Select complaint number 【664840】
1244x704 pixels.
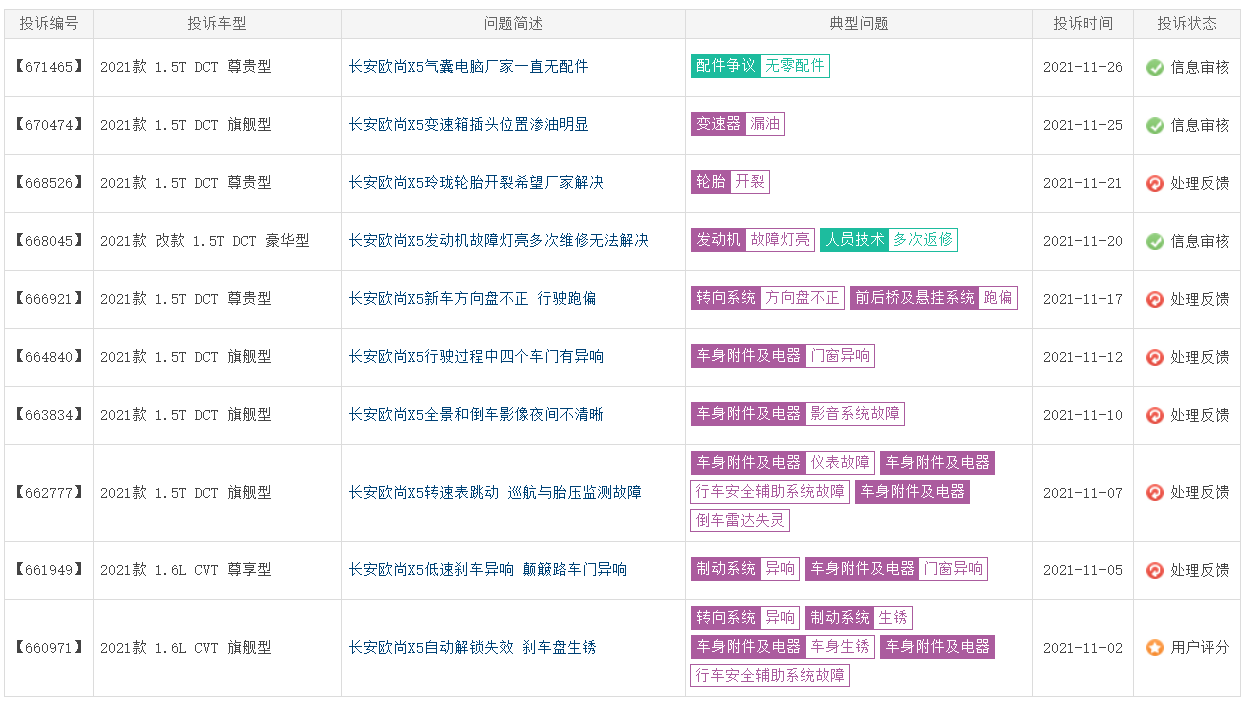tap(49, 357)
